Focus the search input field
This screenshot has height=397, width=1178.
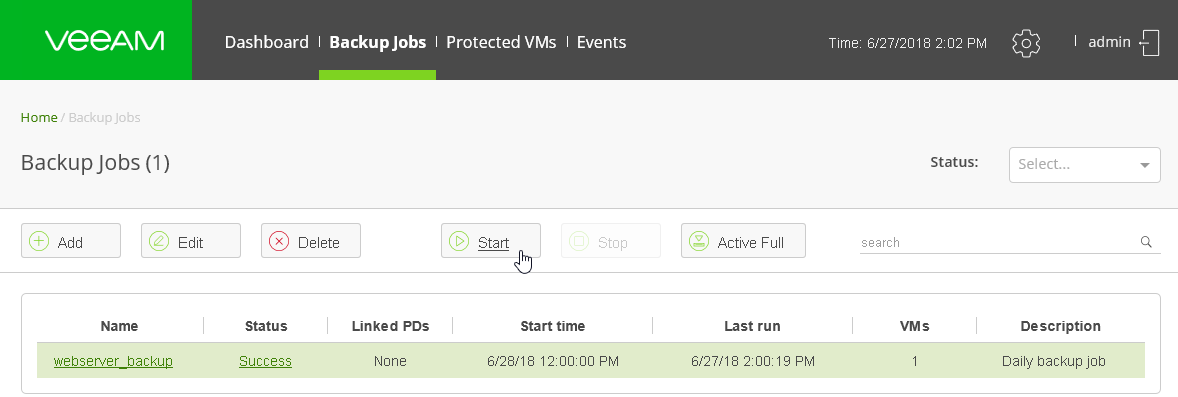[998, 242]
